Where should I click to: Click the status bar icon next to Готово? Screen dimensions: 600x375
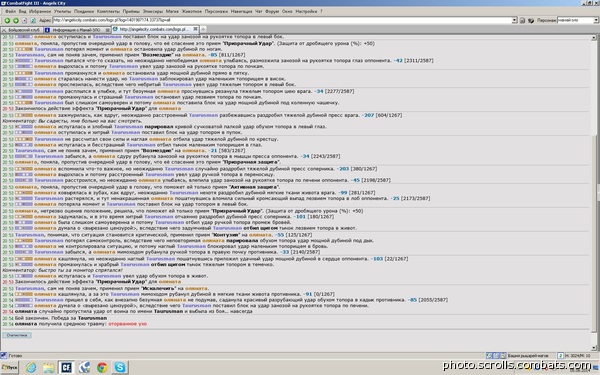click(4, 356)
